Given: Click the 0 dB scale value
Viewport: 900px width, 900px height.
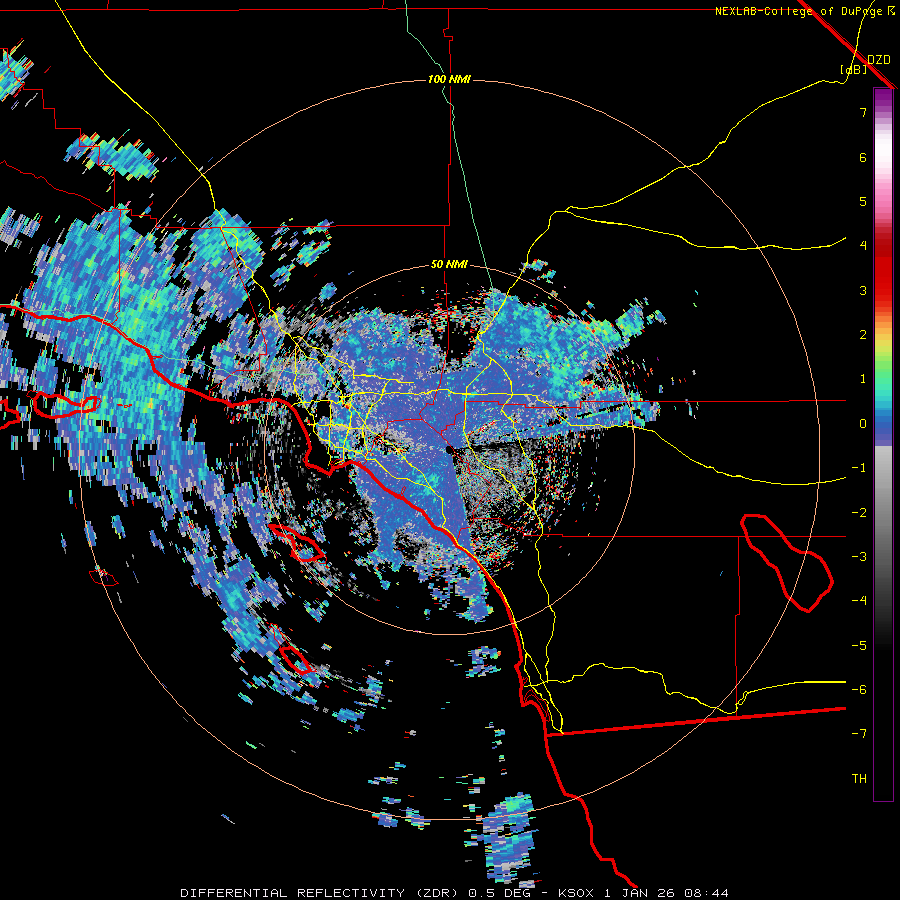Looking at the screenshot, I should [x=863, y=424].
